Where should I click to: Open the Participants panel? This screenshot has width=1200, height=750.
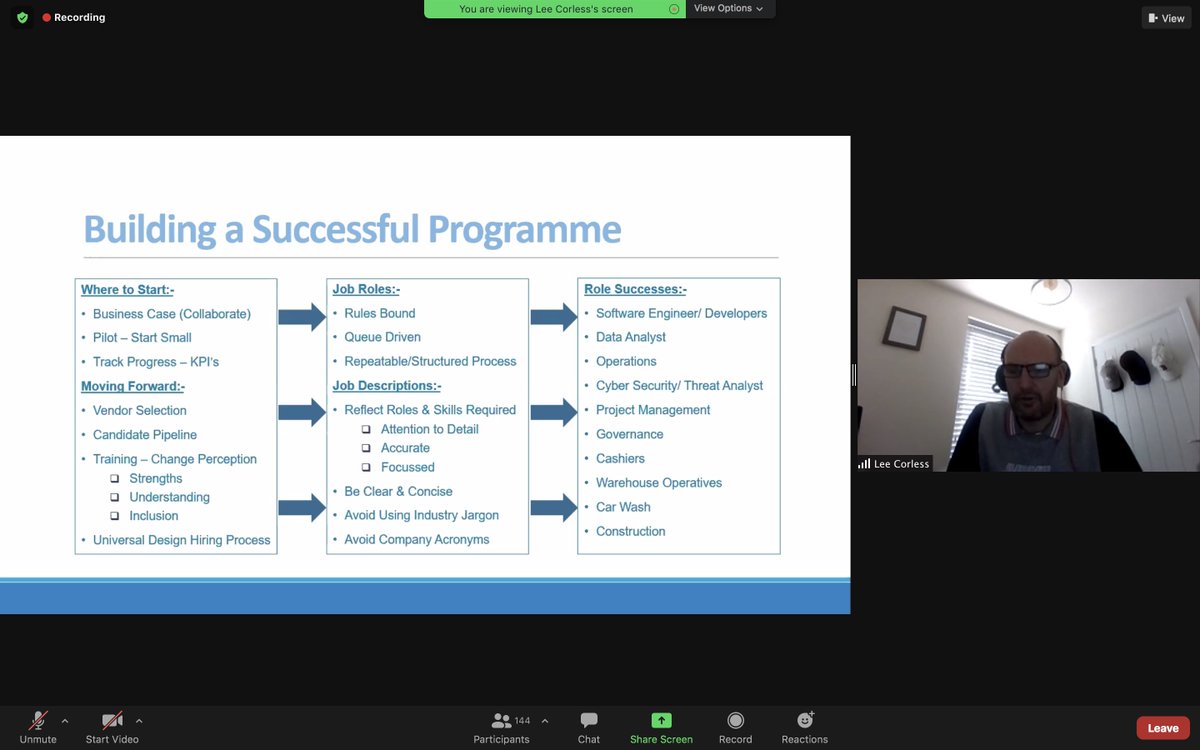pos(502,727)
